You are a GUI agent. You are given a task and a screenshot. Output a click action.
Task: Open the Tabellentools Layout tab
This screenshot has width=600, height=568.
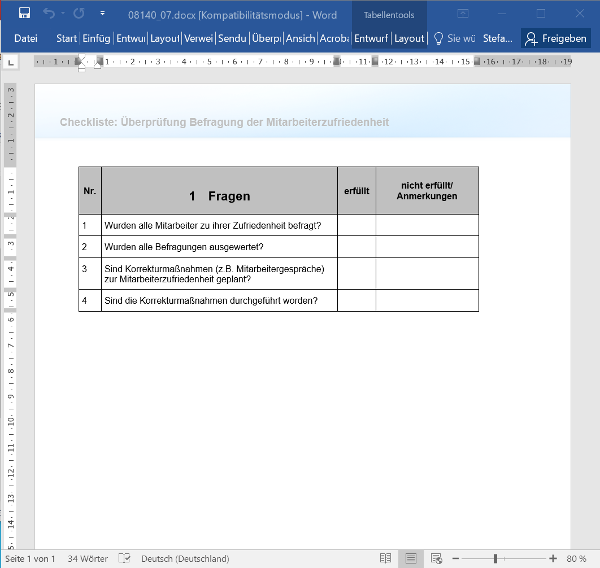[408, 38]
